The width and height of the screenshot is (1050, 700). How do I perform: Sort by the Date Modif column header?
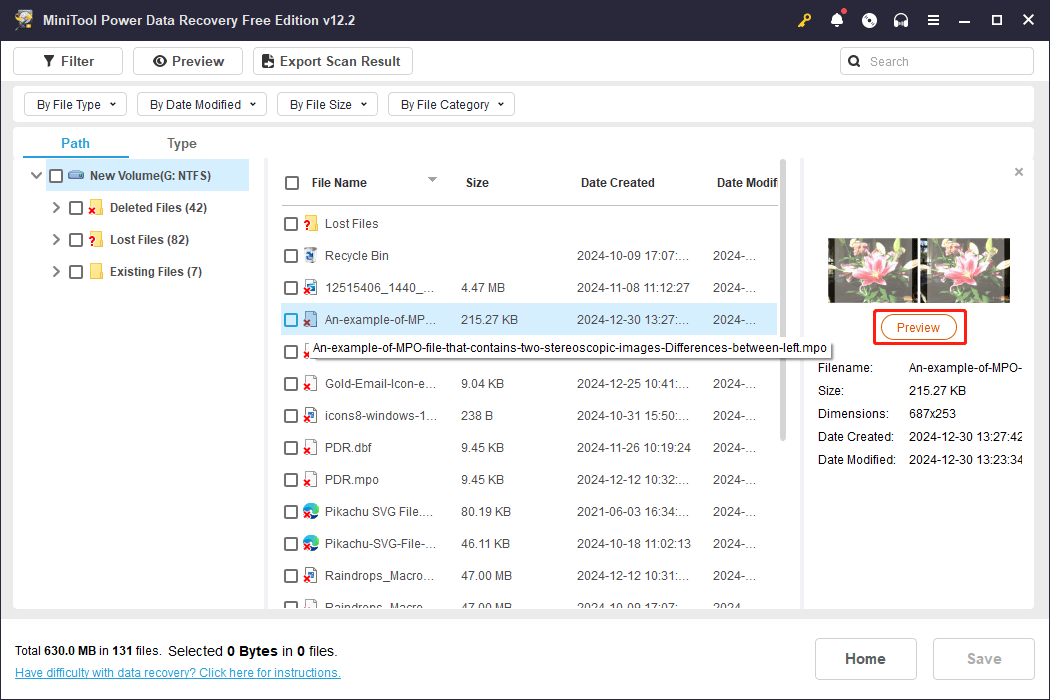point(747,183)
